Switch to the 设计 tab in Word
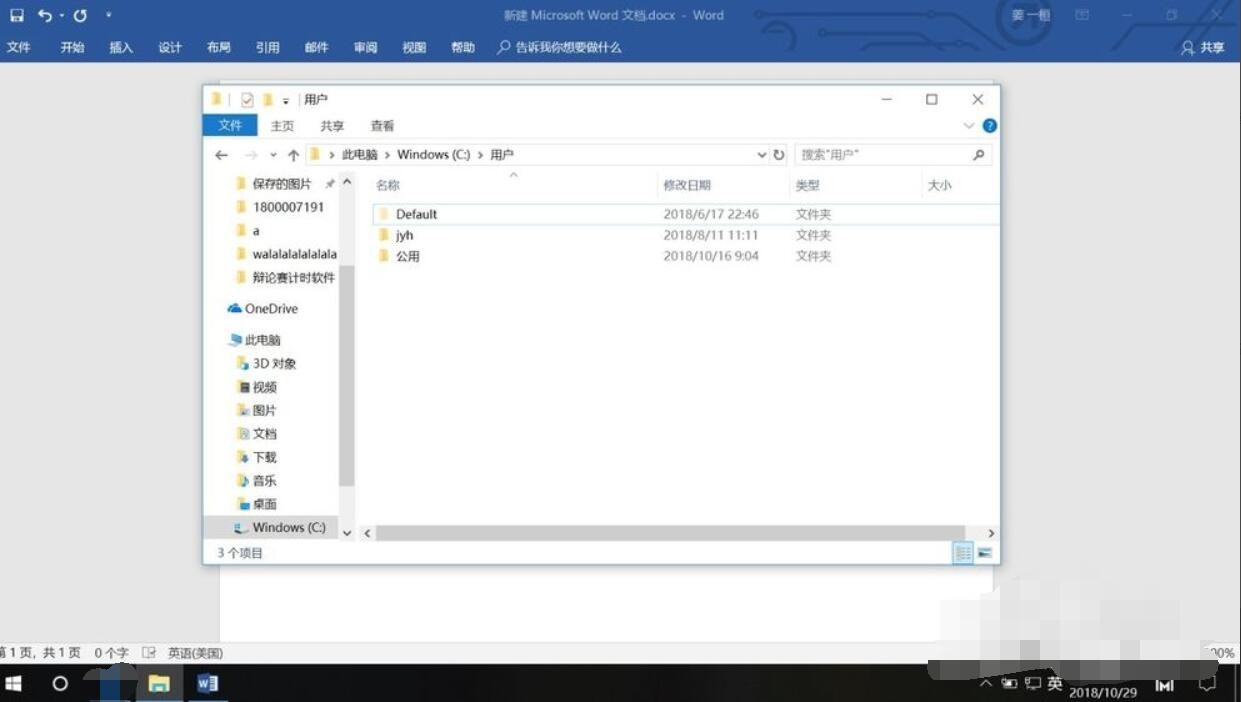Image resolution: width=1241 pixels, height=702 pixels. click(170, 47)
